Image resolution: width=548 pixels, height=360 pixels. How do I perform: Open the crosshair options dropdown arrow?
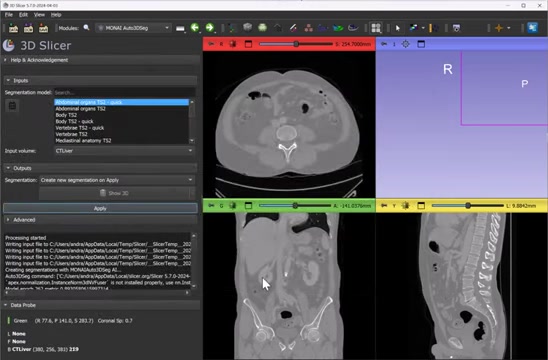coord(509,28)
